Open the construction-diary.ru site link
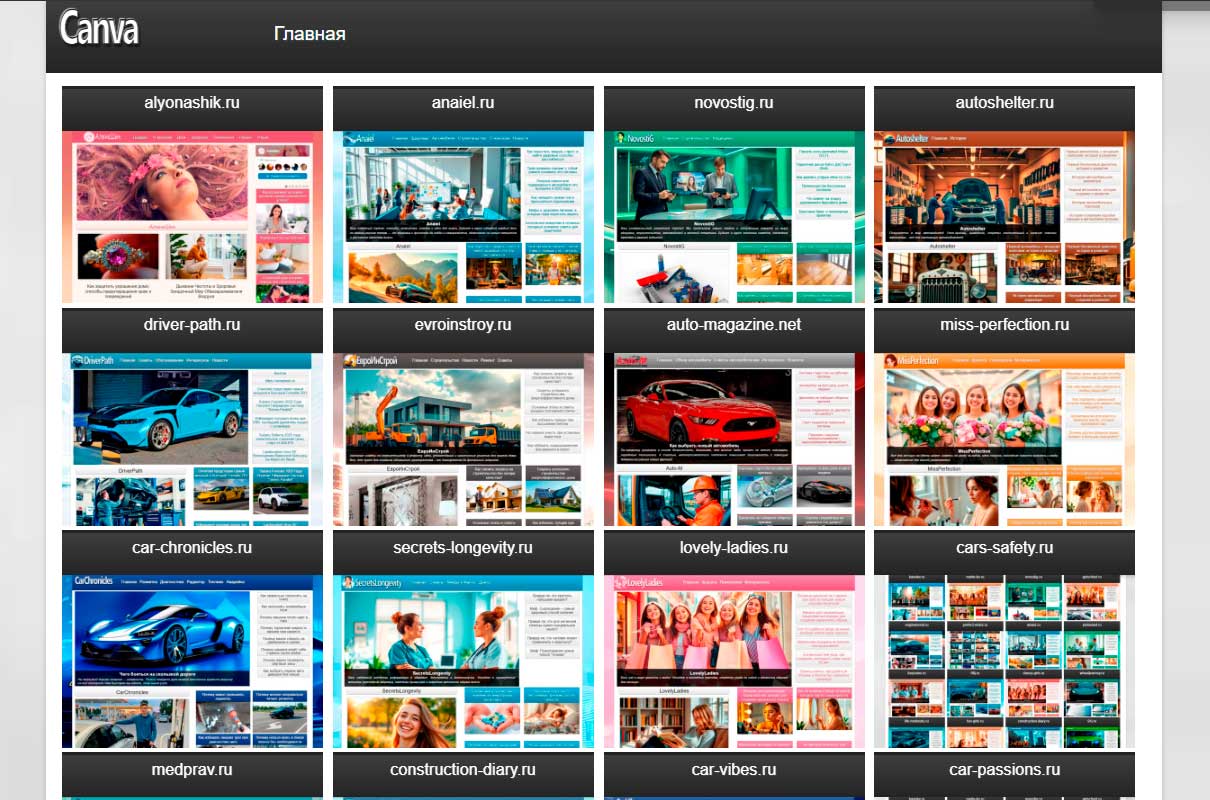This screenshot has height=800, width=1210. pos(462,770)
